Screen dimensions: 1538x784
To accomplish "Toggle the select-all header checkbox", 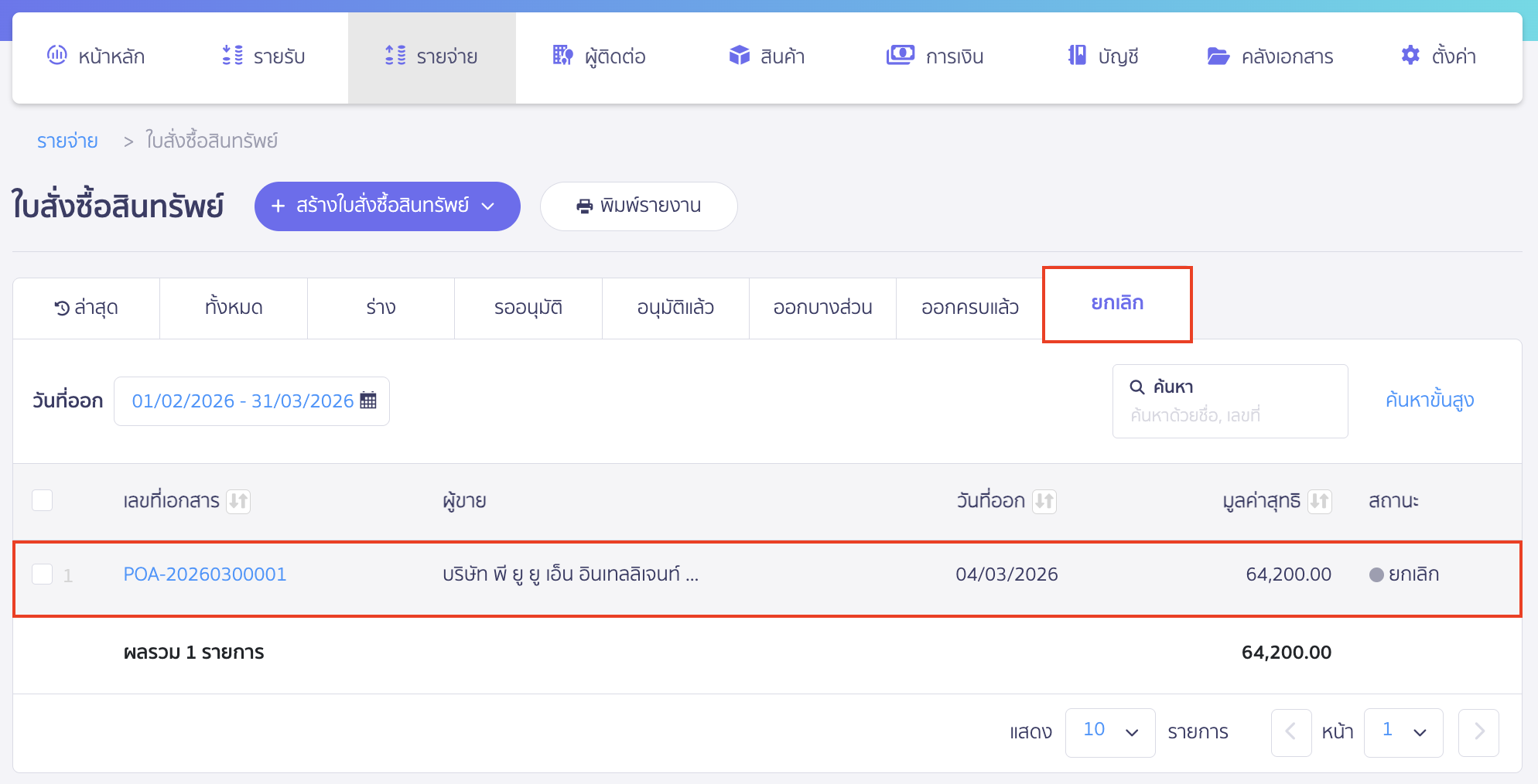I will coord(43,500).
